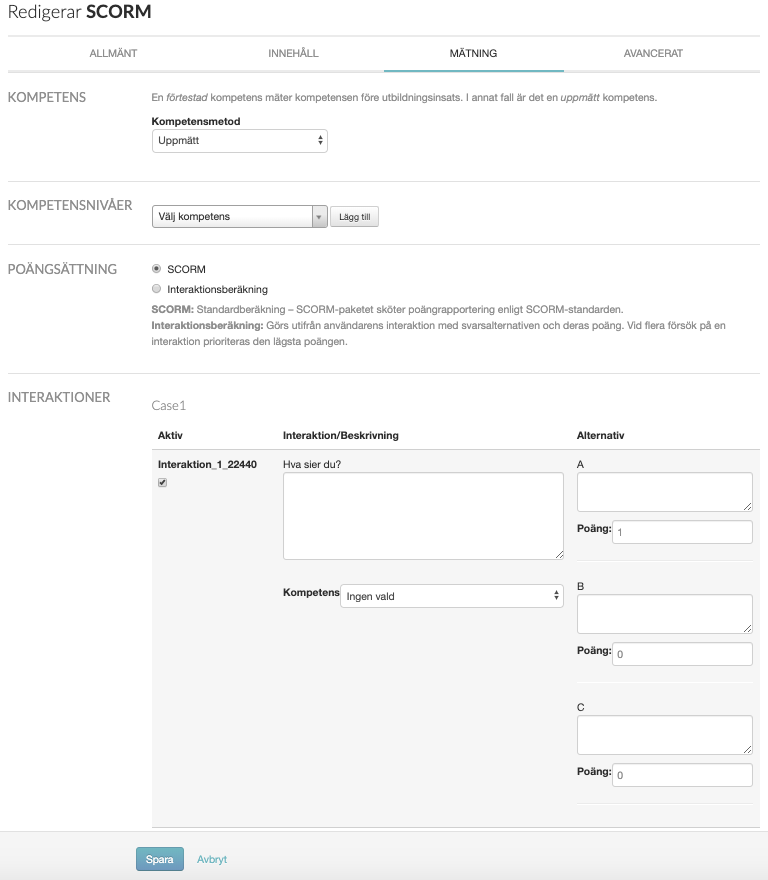The width and height of the screenshot is (768, 880).
Task: Click the alternative C text area
Action: tap(664, 734)
